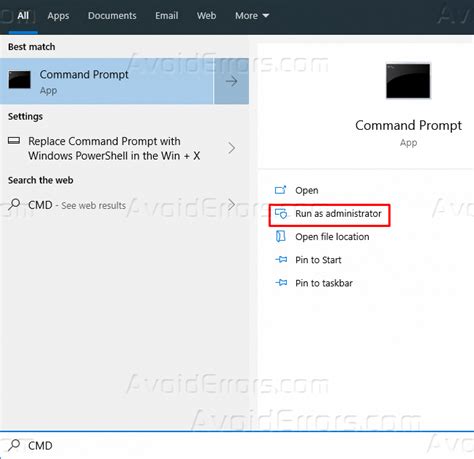Expand chevron for CMD web results
This screenshot has width=474, height=459.
232,204
